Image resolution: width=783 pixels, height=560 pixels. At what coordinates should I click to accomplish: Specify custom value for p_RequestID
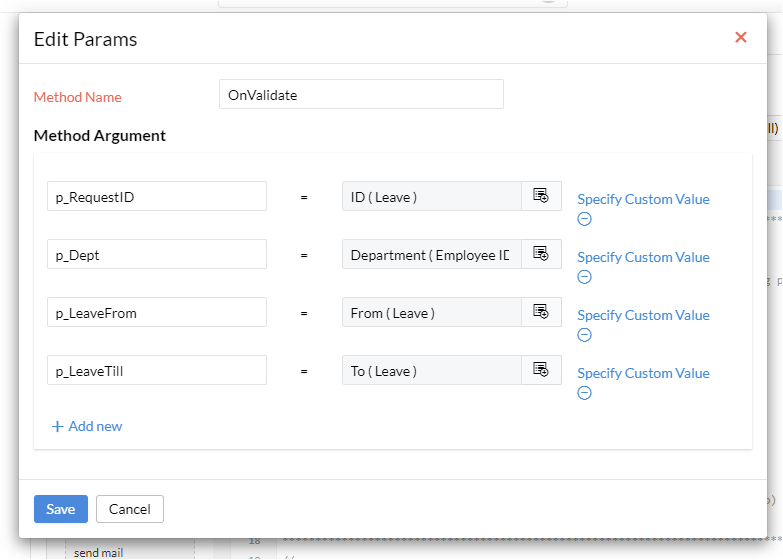pyautogui.click(x=643, y=199)
